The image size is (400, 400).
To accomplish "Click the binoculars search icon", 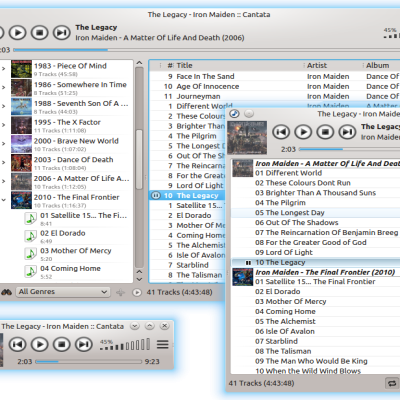I will 6,292.
